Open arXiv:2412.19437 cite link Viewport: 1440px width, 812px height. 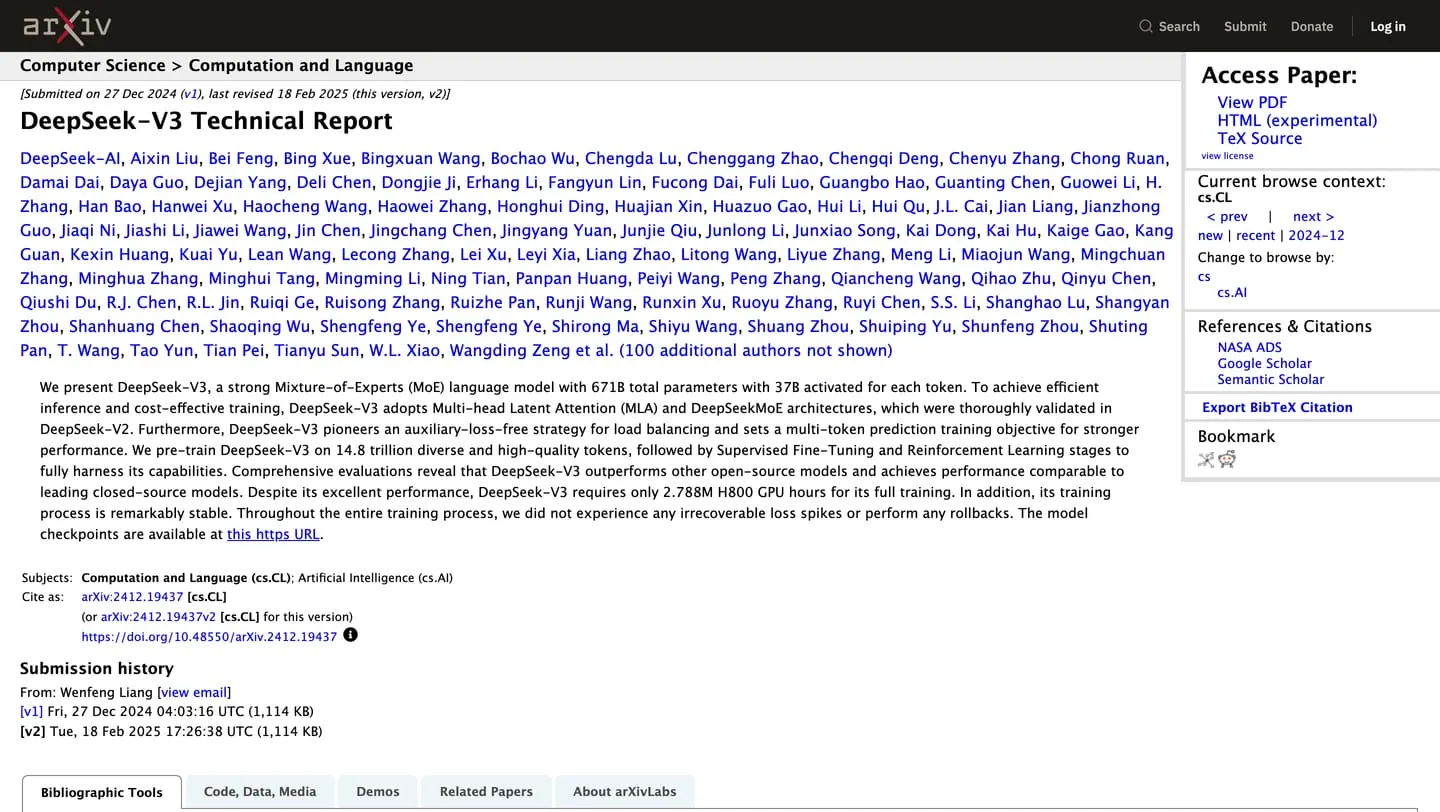point(132,597)
